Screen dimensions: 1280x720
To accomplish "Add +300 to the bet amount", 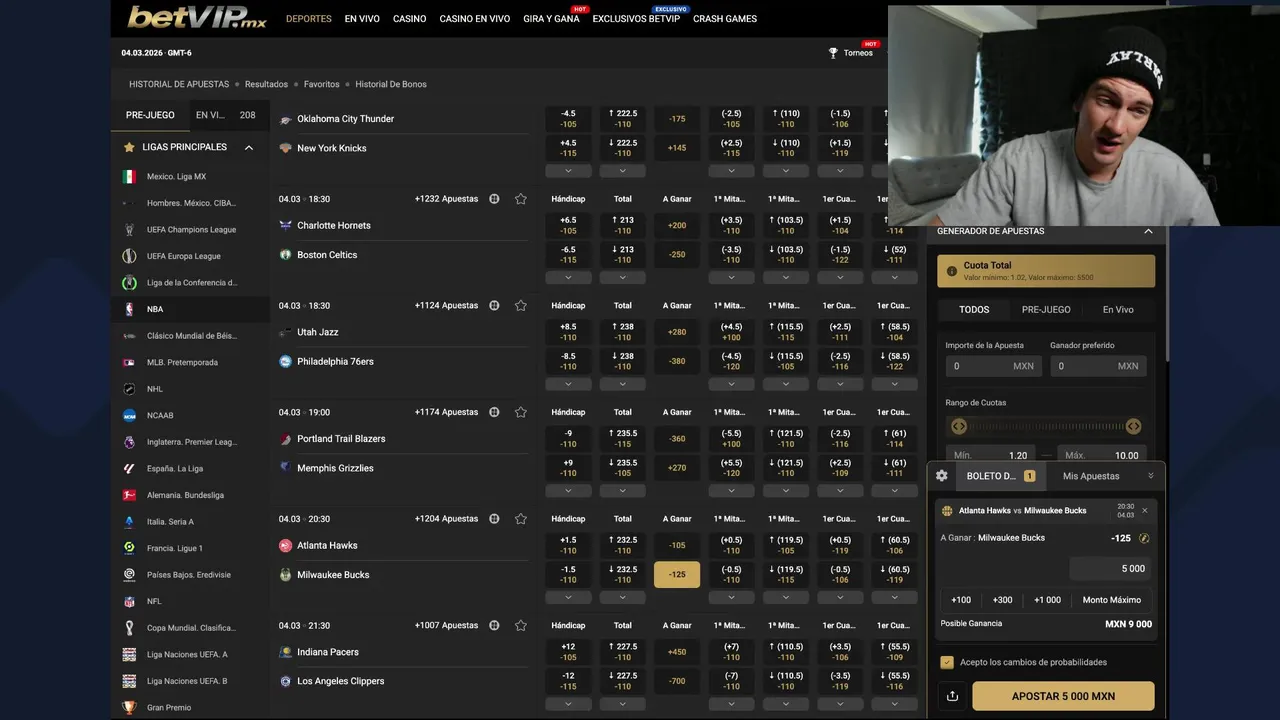I will (x=1002, y=600).
